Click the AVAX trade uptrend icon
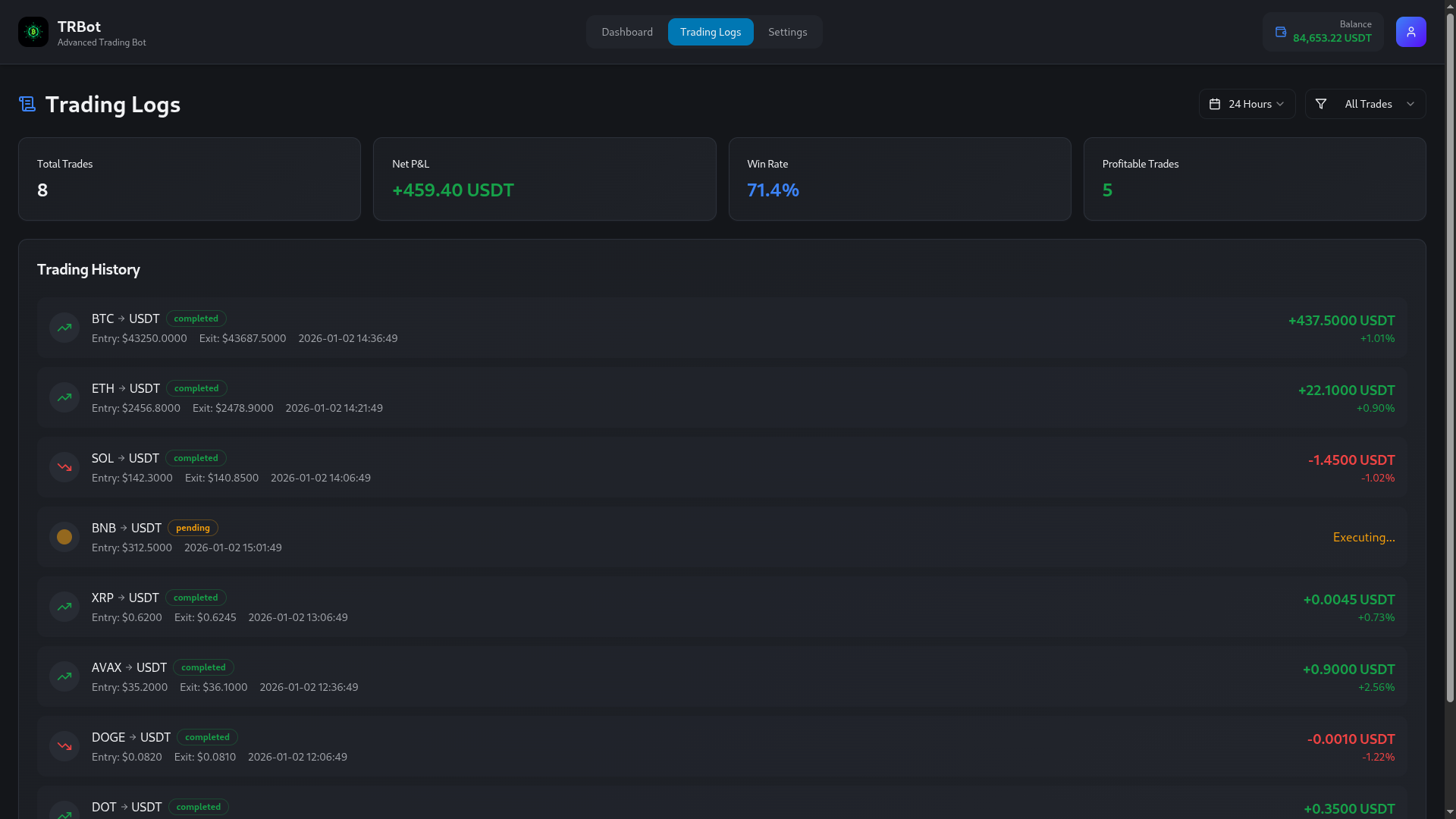 click(64, 676)
